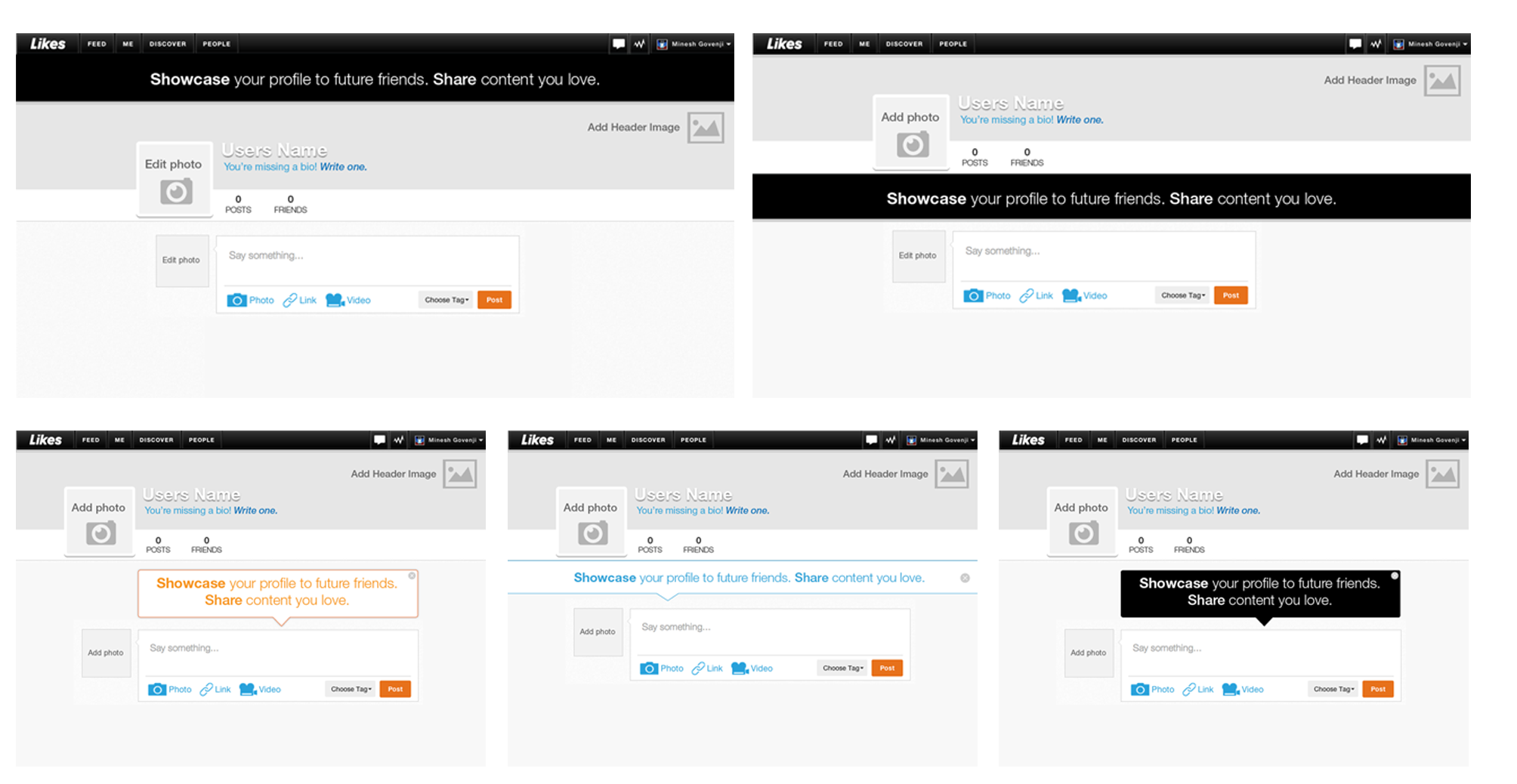Click 'Say something...' field below blue banner
The height and width of the screenshot is (784, 1517).
coord(769,628)
